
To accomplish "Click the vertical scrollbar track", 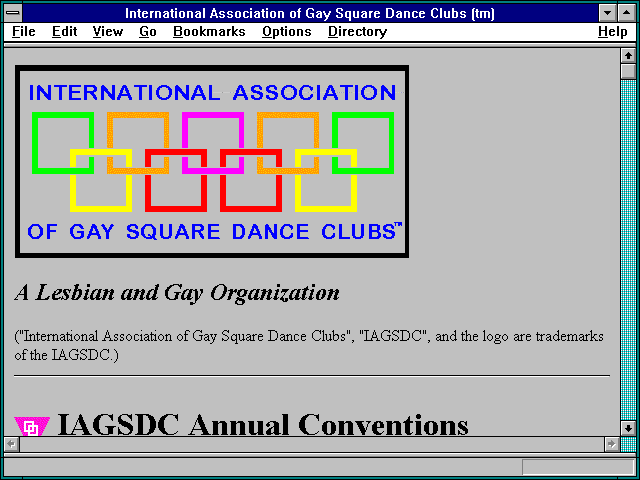I will click(628, 250).
